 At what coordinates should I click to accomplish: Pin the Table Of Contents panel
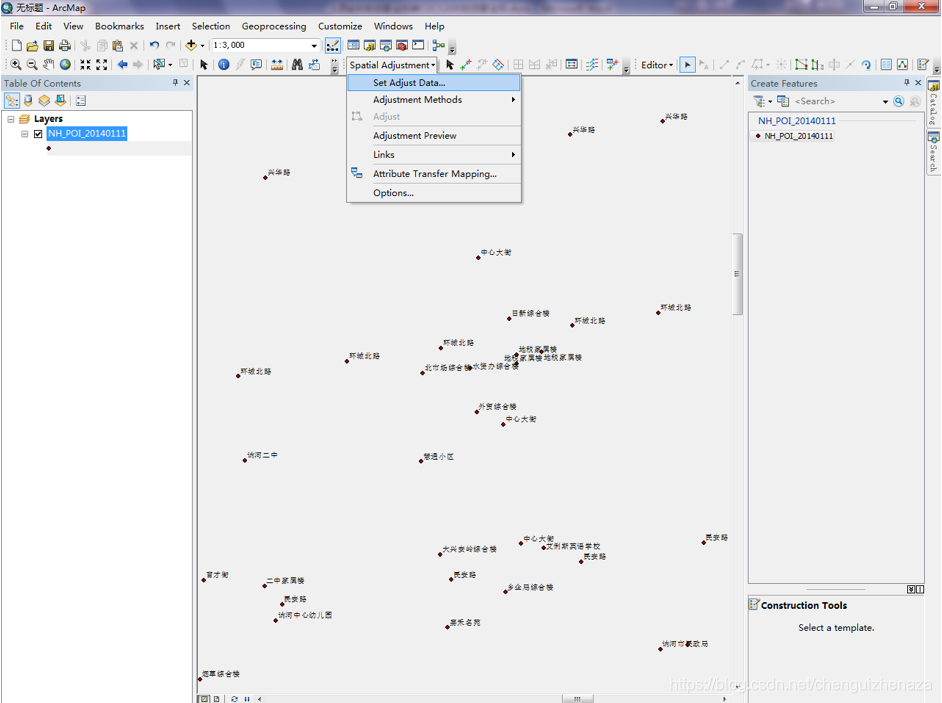coord(175,82)
